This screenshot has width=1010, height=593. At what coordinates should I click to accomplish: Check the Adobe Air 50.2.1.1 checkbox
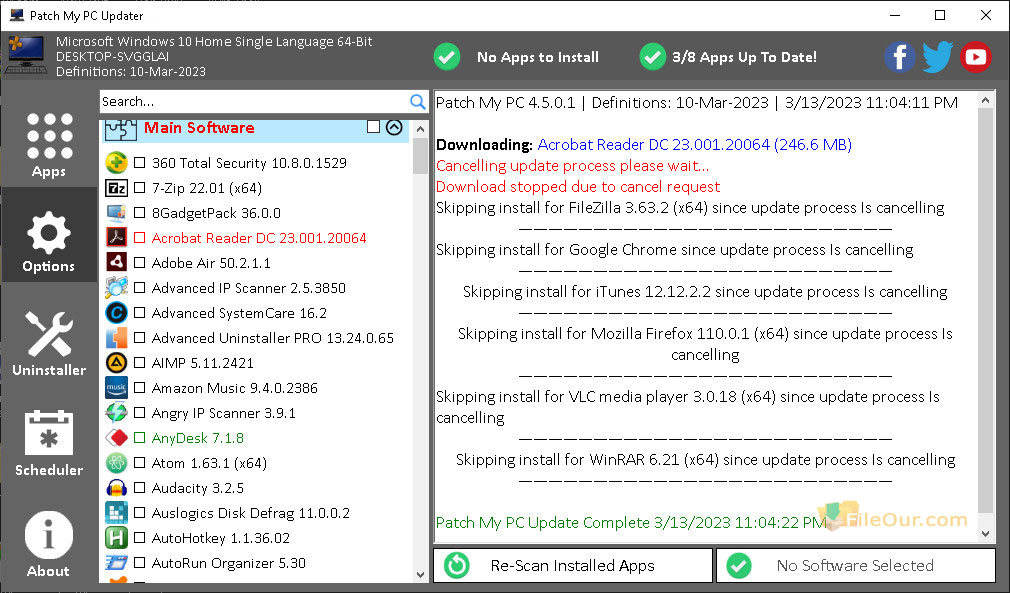coord(139,263)
